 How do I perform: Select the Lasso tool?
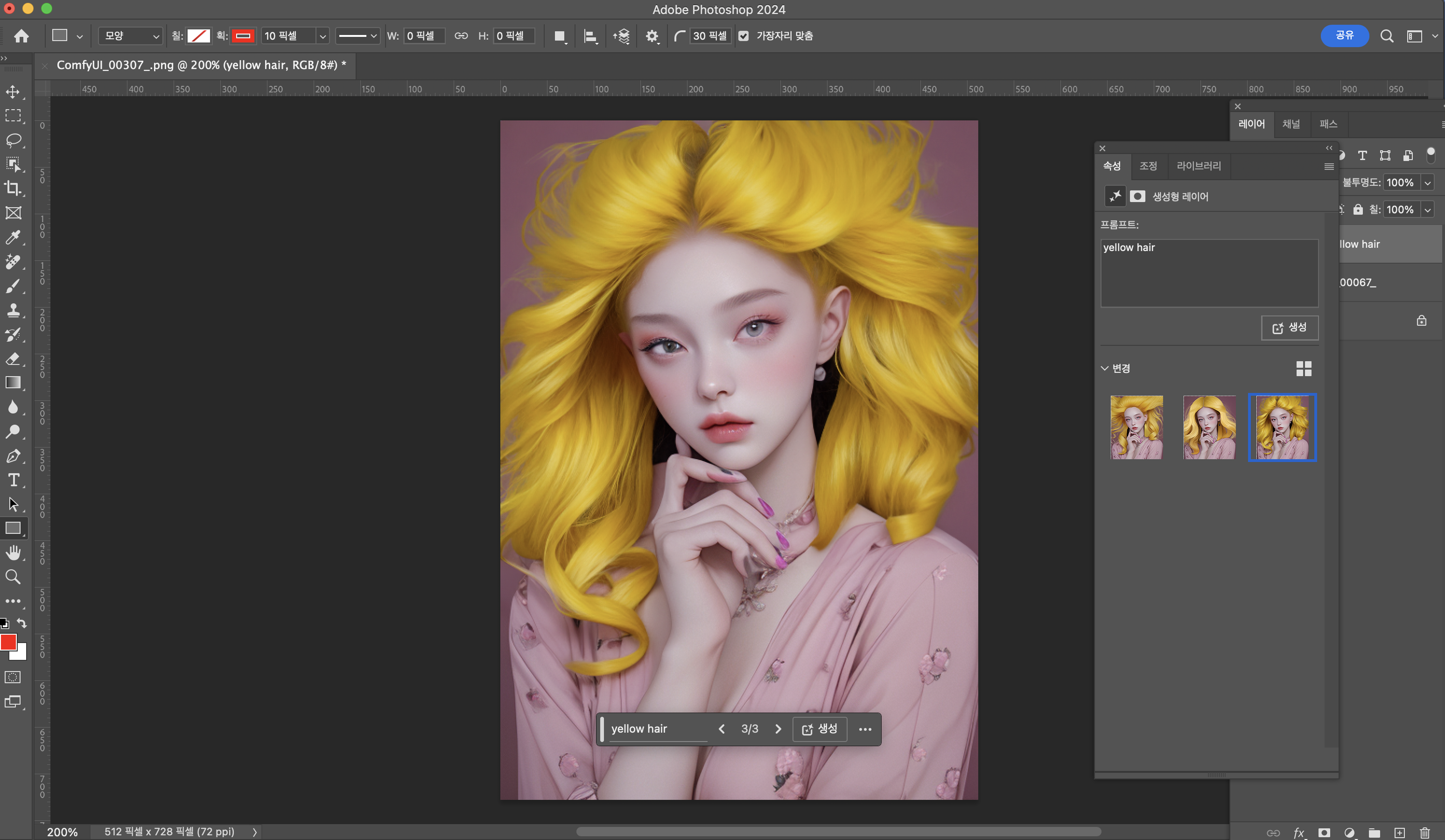coord(13,140)
